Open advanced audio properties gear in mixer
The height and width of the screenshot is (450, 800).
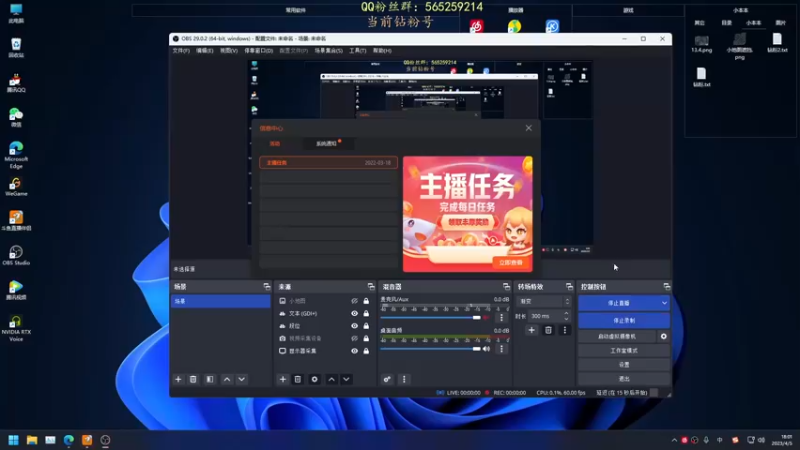point(387,379)
